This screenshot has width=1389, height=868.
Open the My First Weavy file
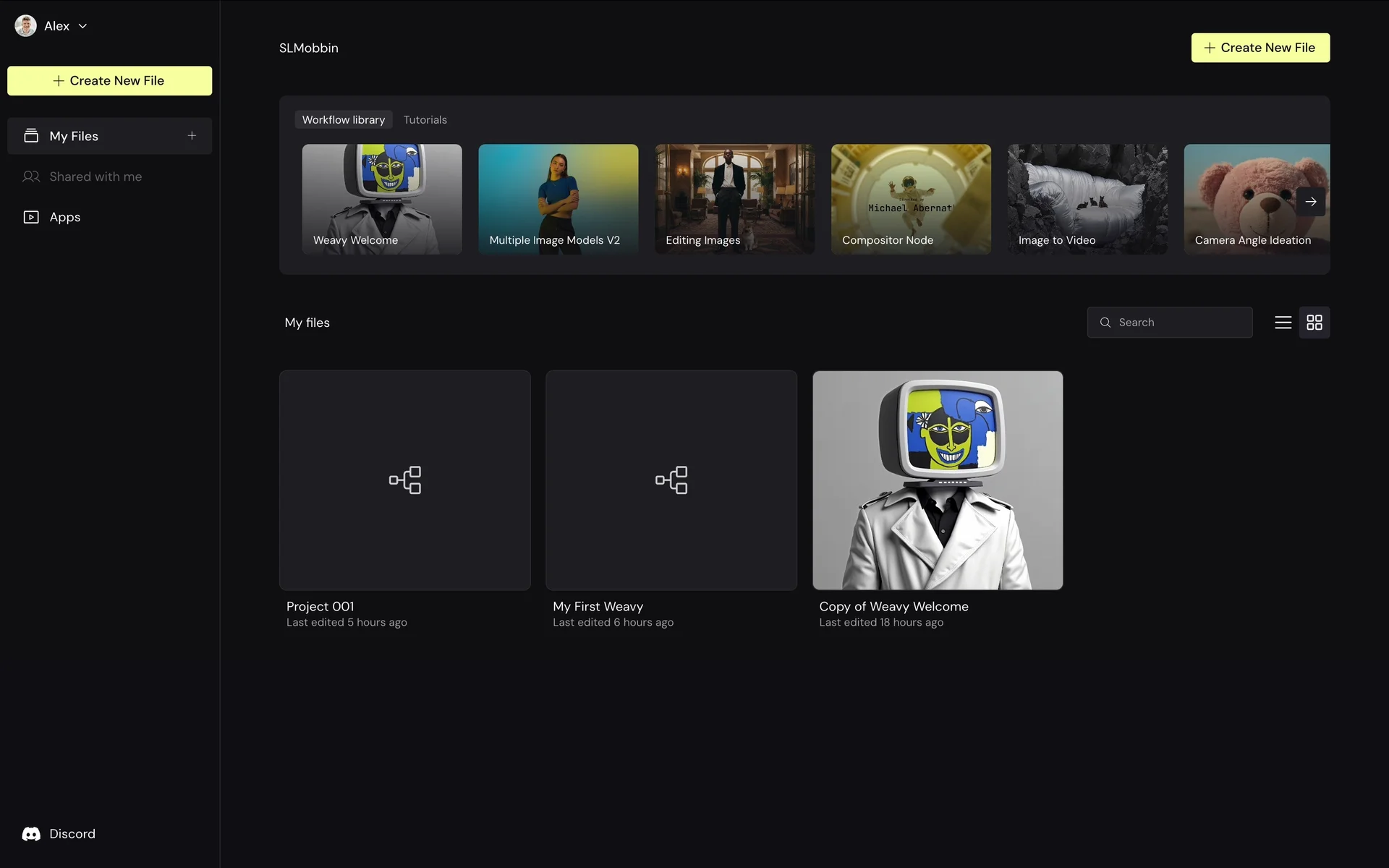coord(671,480)
